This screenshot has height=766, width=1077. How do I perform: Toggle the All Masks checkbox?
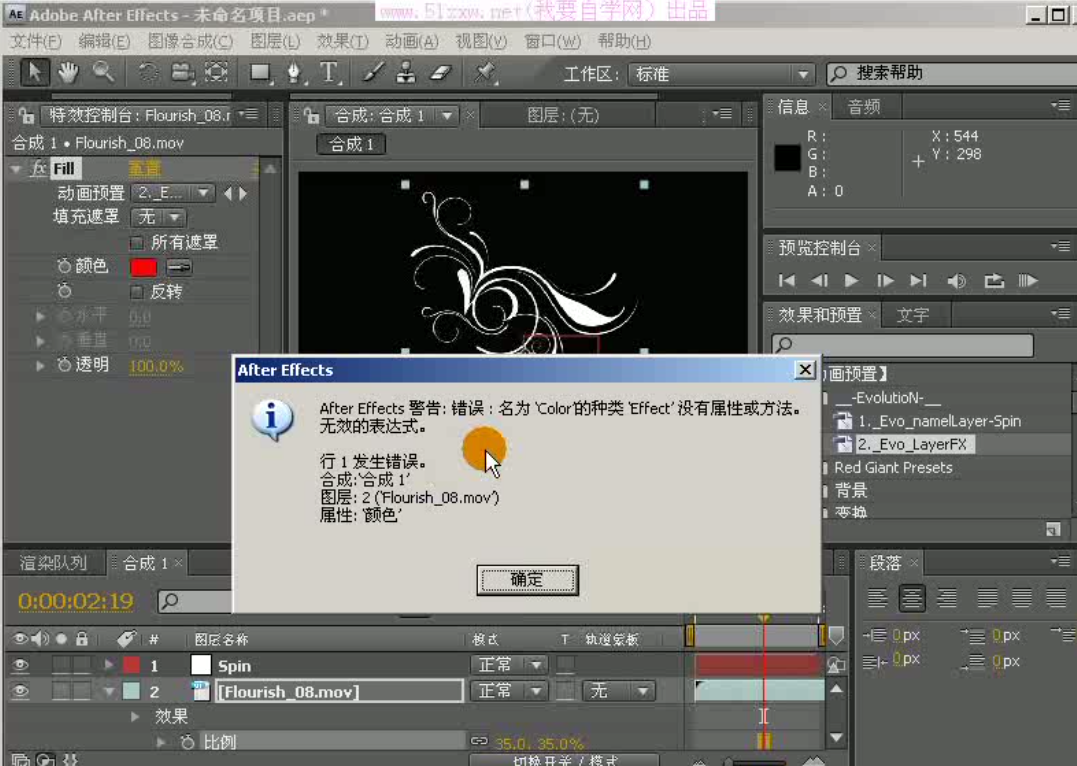coord(137,243)
